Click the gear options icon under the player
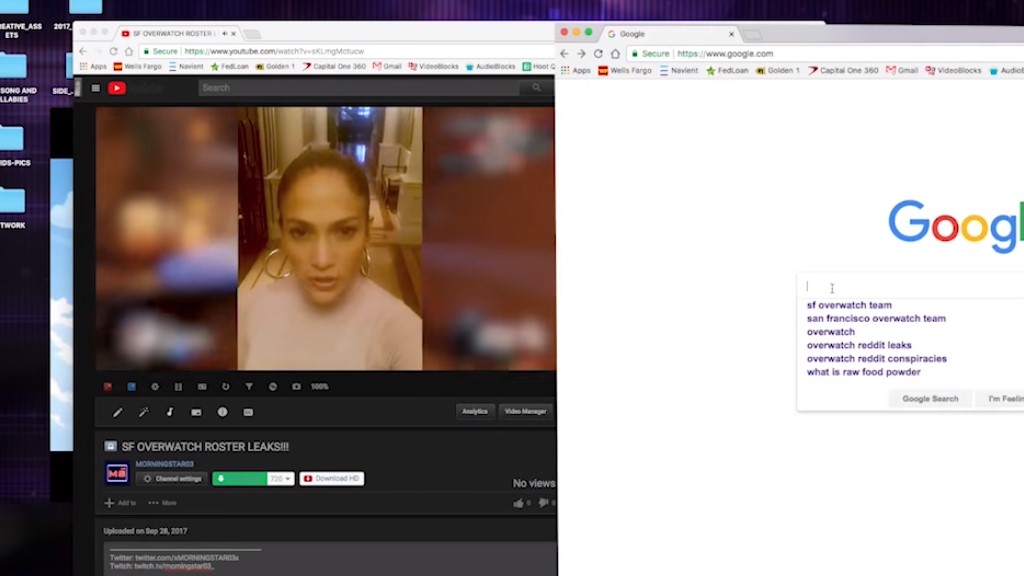The height and width of the screenshot is (576, 1024). tap(155, 387)
